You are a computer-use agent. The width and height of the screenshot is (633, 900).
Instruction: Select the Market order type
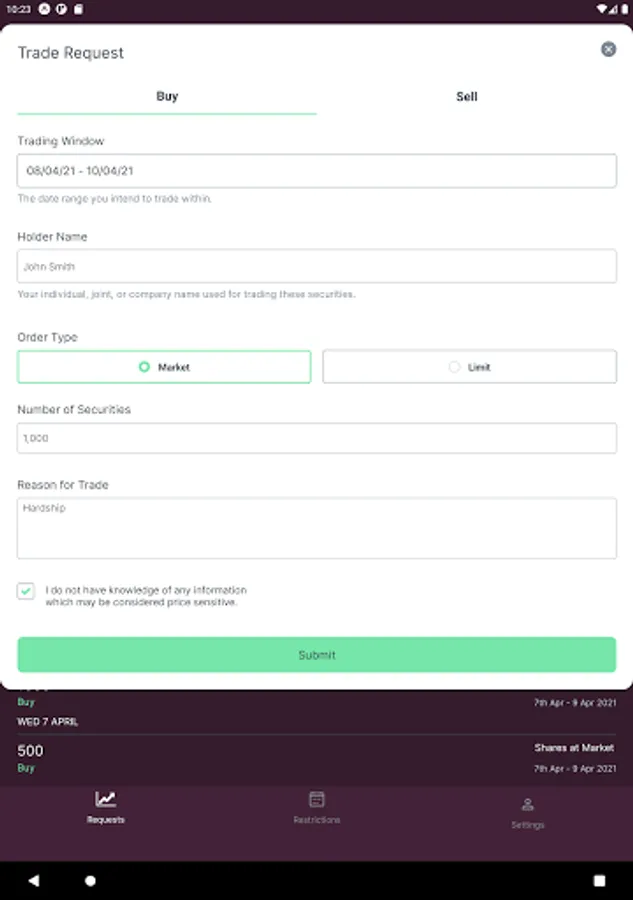coord(164,367)
